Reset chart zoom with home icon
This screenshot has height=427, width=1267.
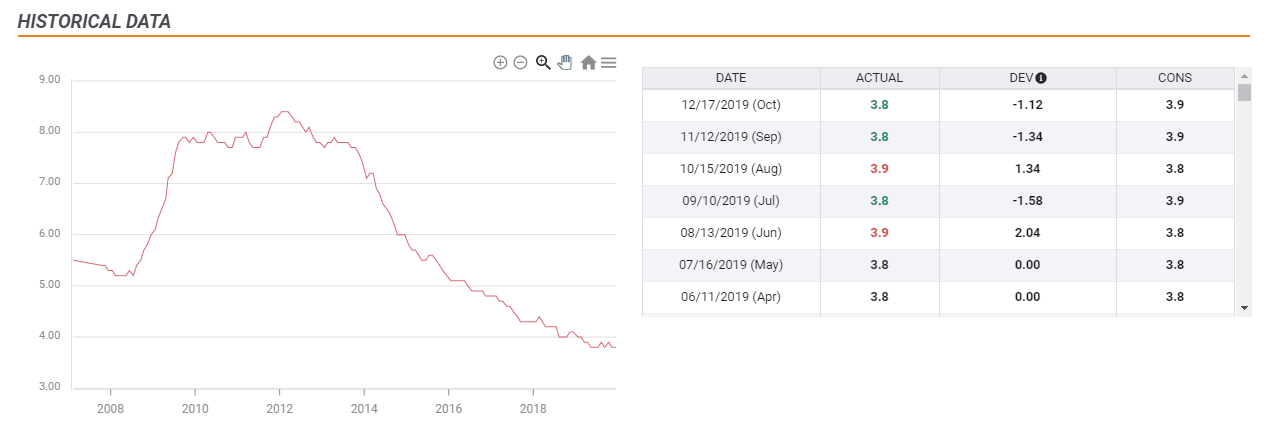click(x=588, y=62)
